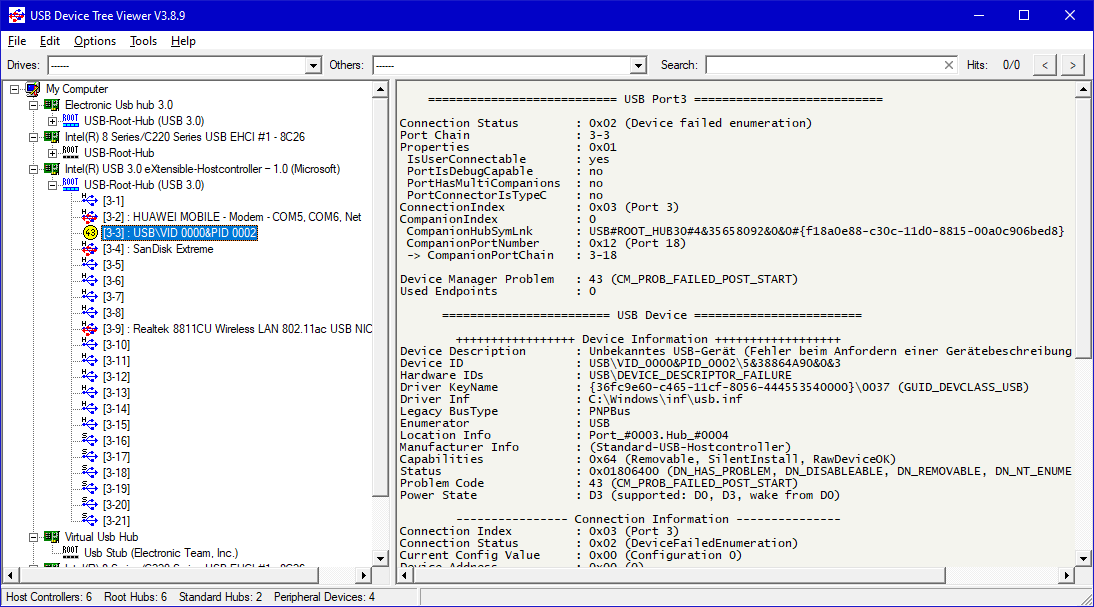Screen dimensions: 1094x607
Task: Collapse the Intel USB 3.0 eXtensible-Hostcontroller node
Action: coord(33,169)
